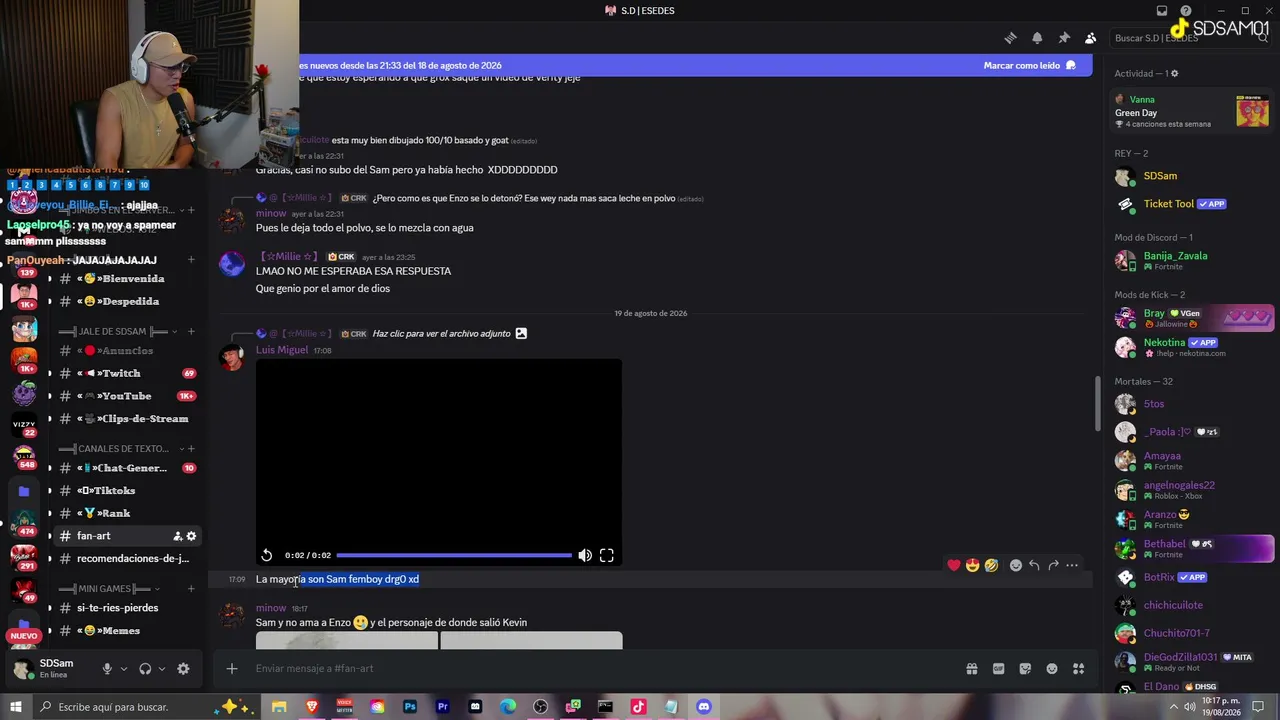Switch to the YouTube channel
Image resolution: width=1280 pixels, height=720 pixels.
[x=127, y=396]
